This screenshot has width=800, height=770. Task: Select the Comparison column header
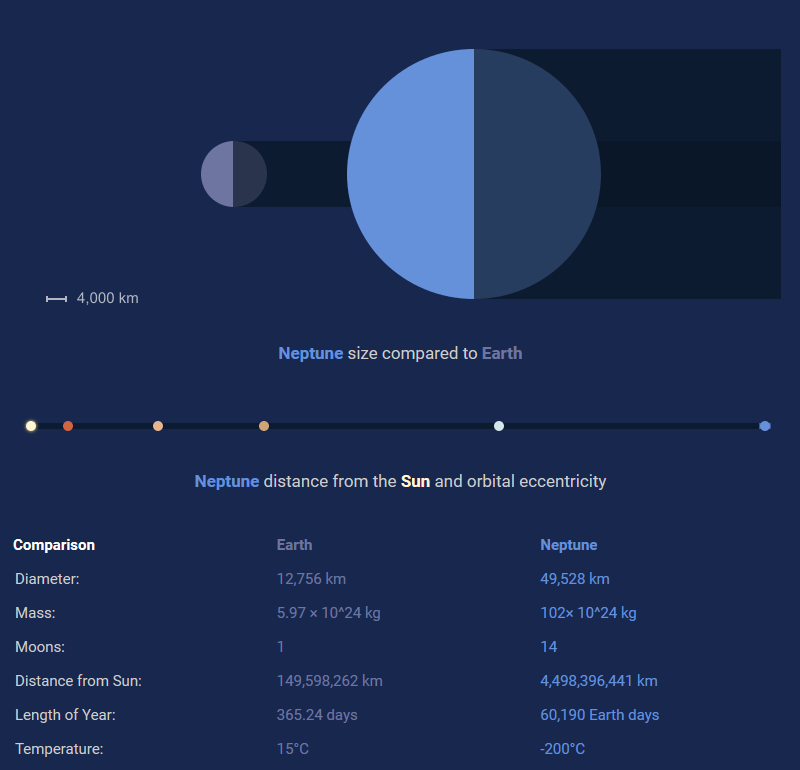coord(54,545)
